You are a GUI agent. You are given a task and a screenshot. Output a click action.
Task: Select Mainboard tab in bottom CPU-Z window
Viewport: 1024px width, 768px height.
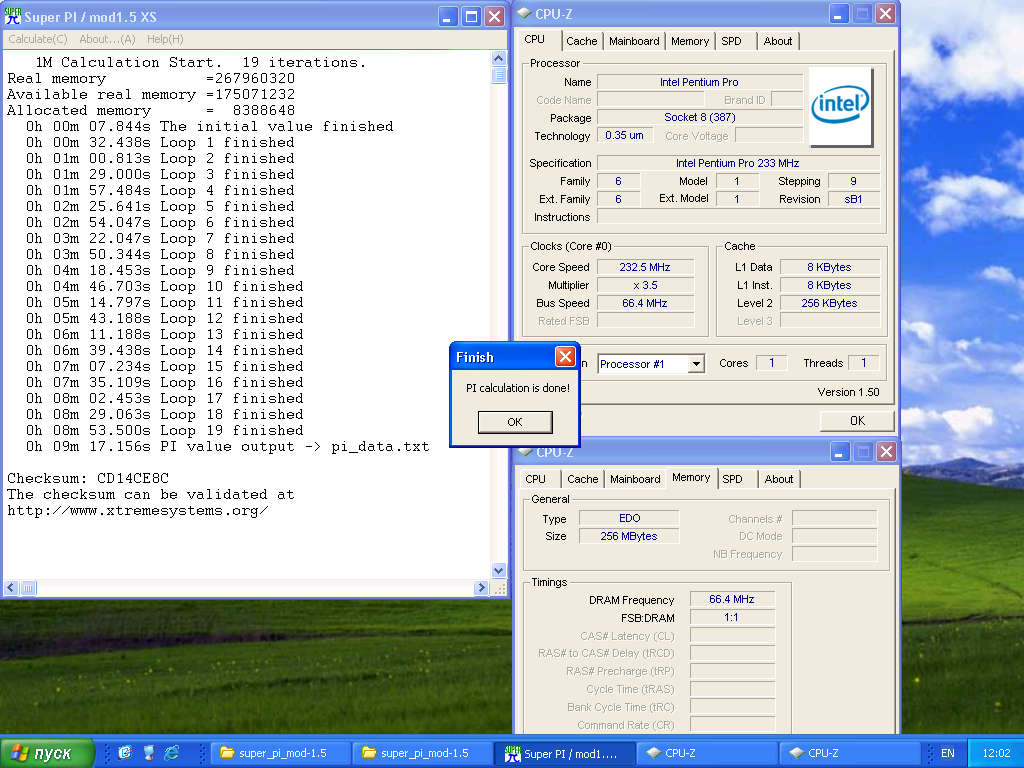635,479
